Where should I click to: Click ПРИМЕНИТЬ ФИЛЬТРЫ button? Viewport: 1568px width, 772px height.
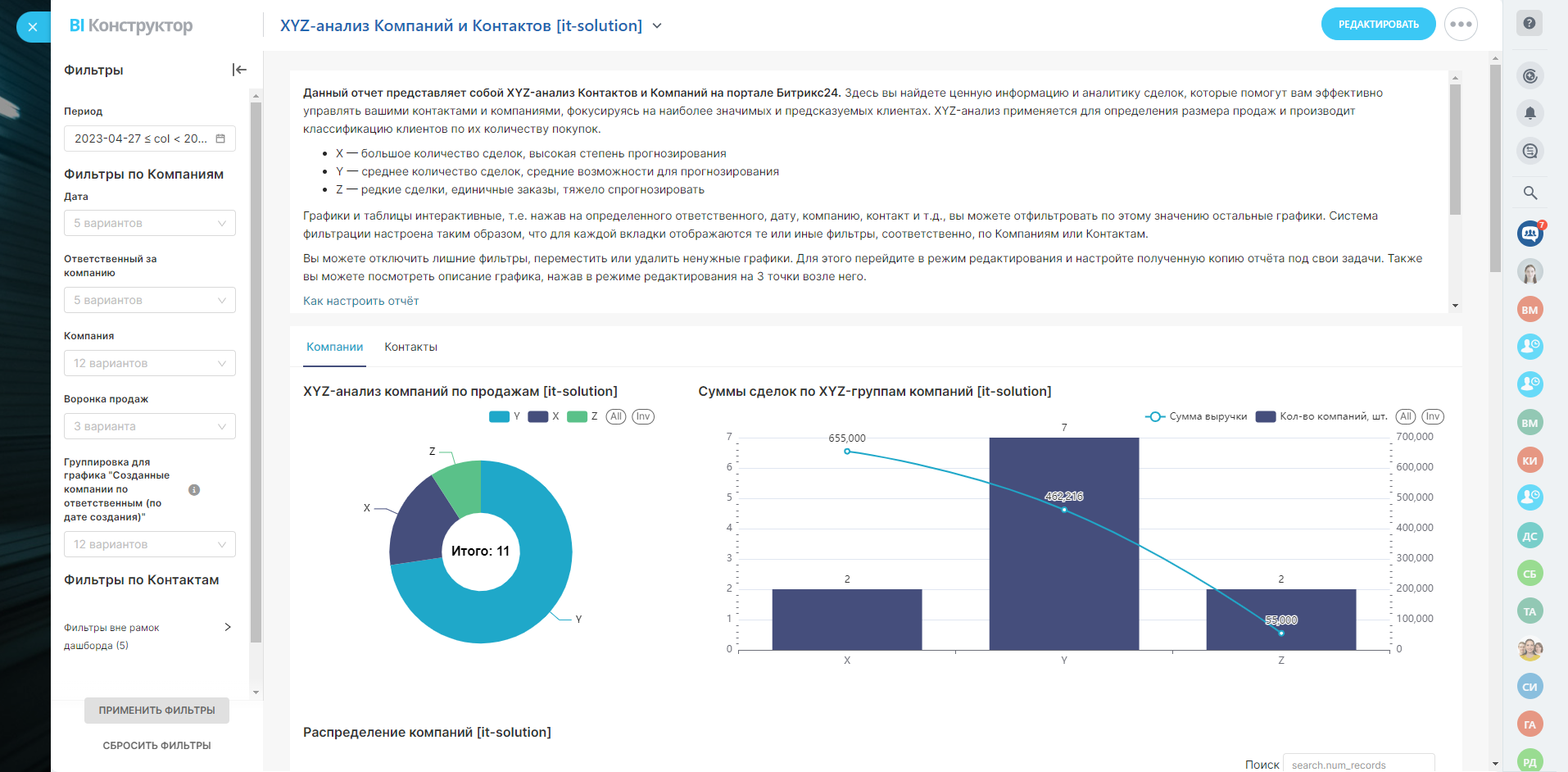coord(156,711)
